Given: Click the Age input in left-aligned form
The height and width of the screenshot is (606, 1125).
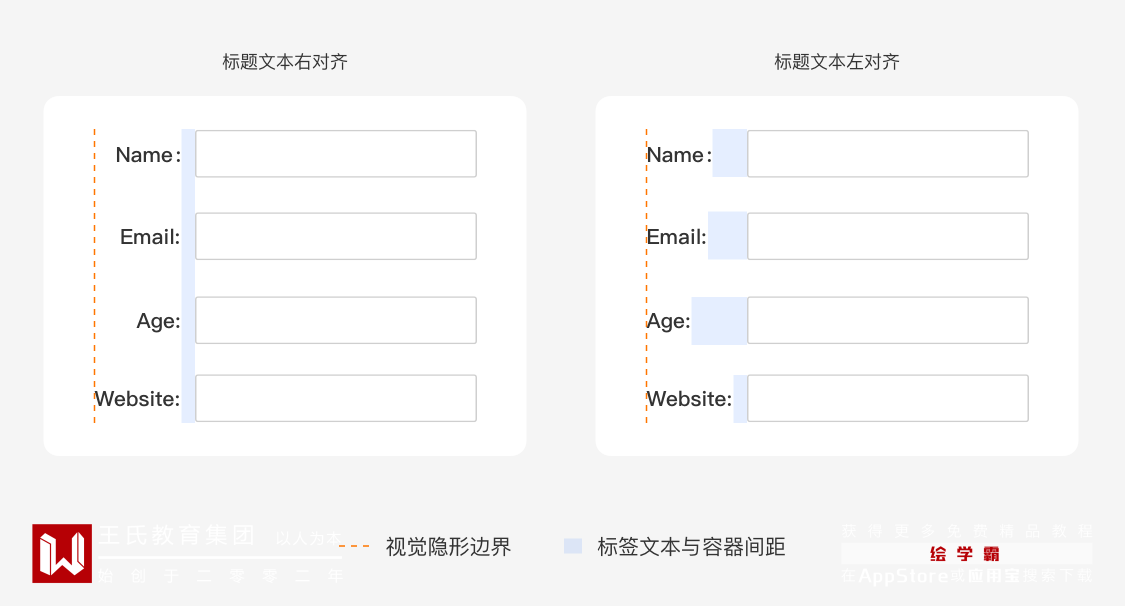Looking at the screenshot, I should click(x=888, y=320).
